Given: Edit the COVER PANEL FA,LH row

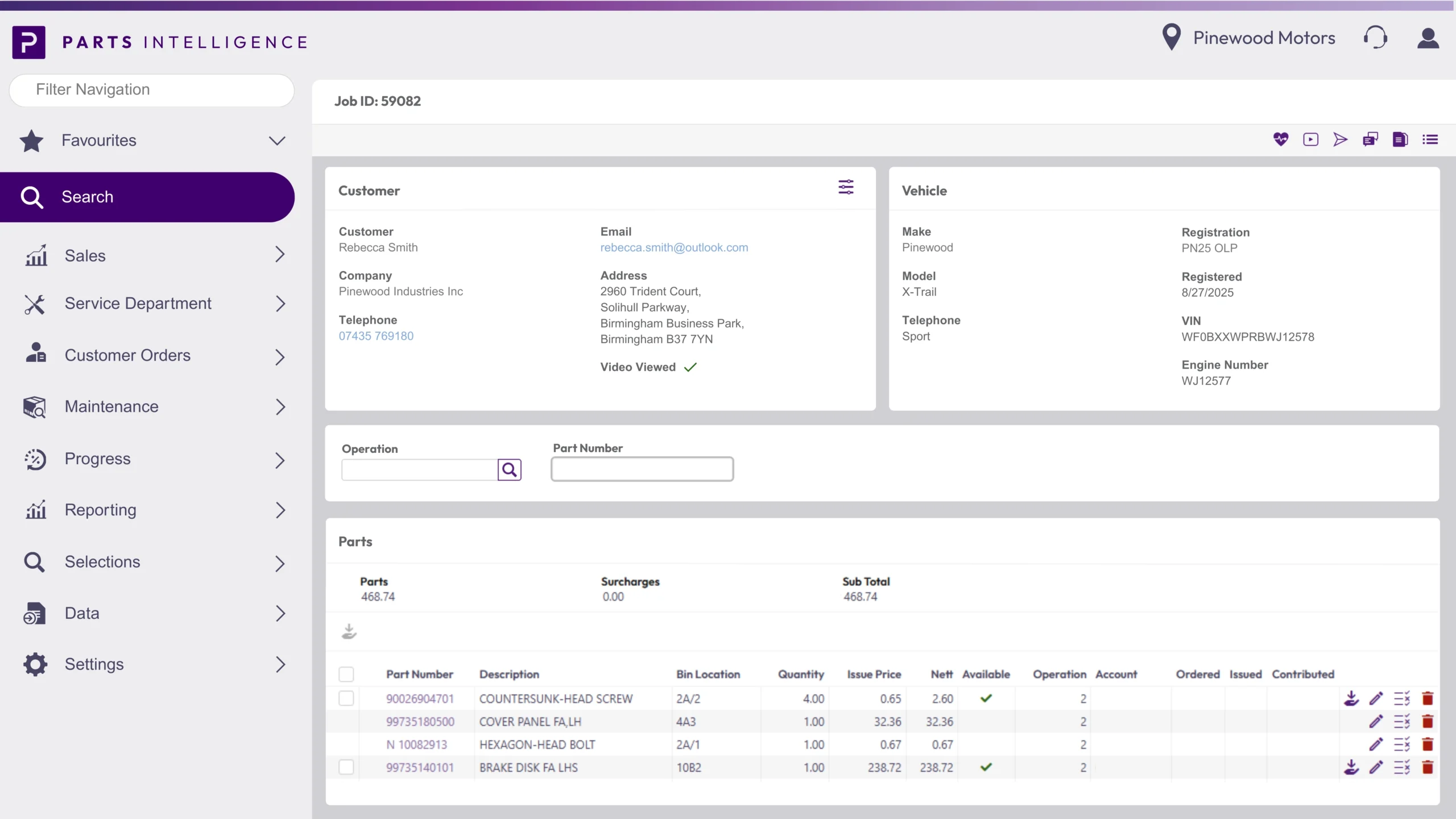Looking at the screenshot, I should tap(1376, 722).
